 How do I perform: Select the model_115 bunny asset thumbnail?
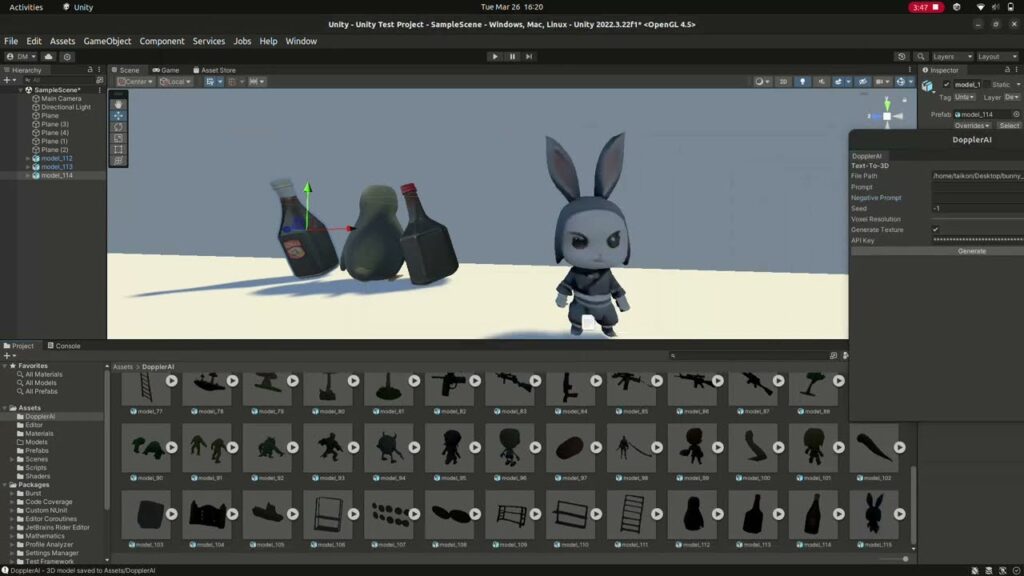pyautogui.click(x=873, y=512)
